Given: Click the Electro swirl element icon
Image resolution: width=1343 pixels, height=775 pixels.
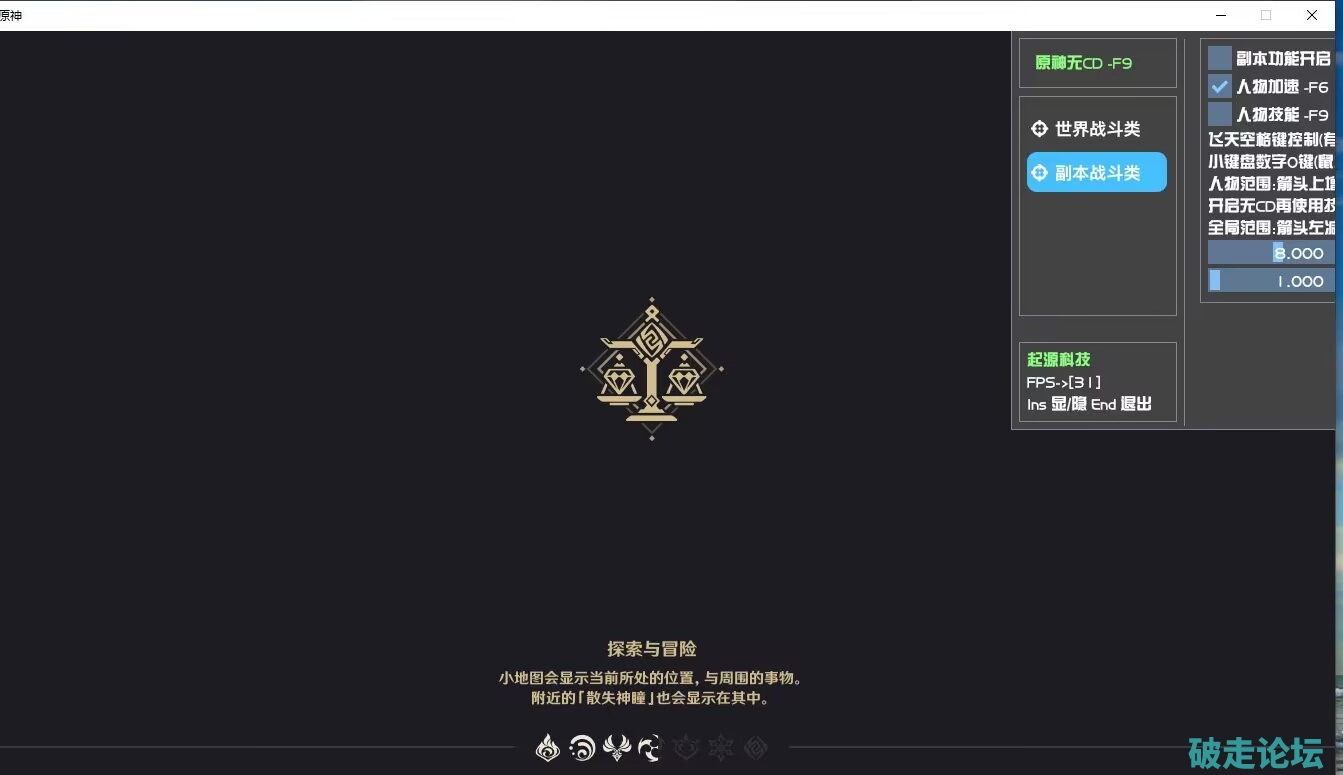Looking at the screenshot, I should pos(650,747).
